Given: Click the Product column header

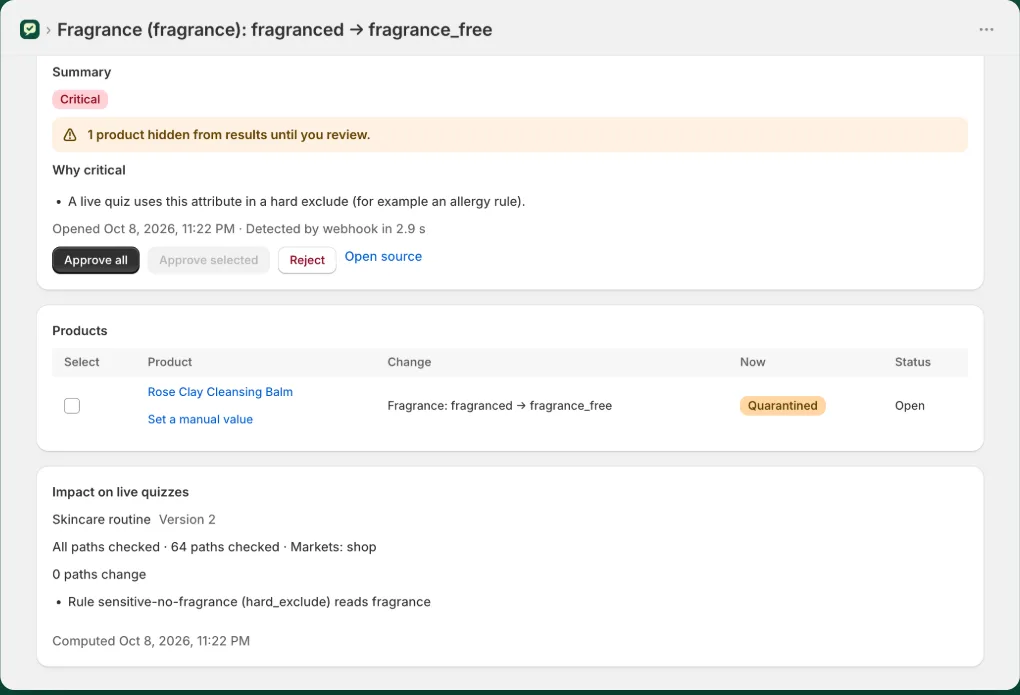Looking at the screenshot, I should tap(170, 362).
